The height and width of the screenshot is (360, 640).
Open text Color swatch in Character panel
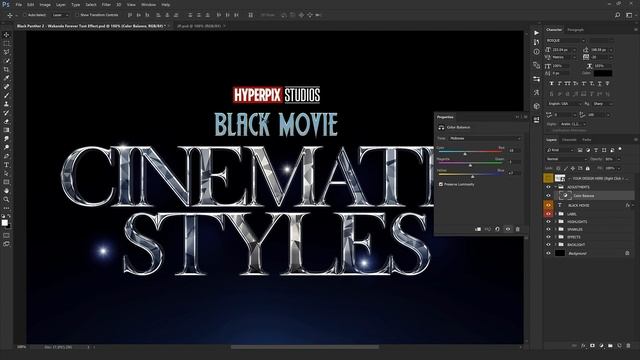(603, 73)
